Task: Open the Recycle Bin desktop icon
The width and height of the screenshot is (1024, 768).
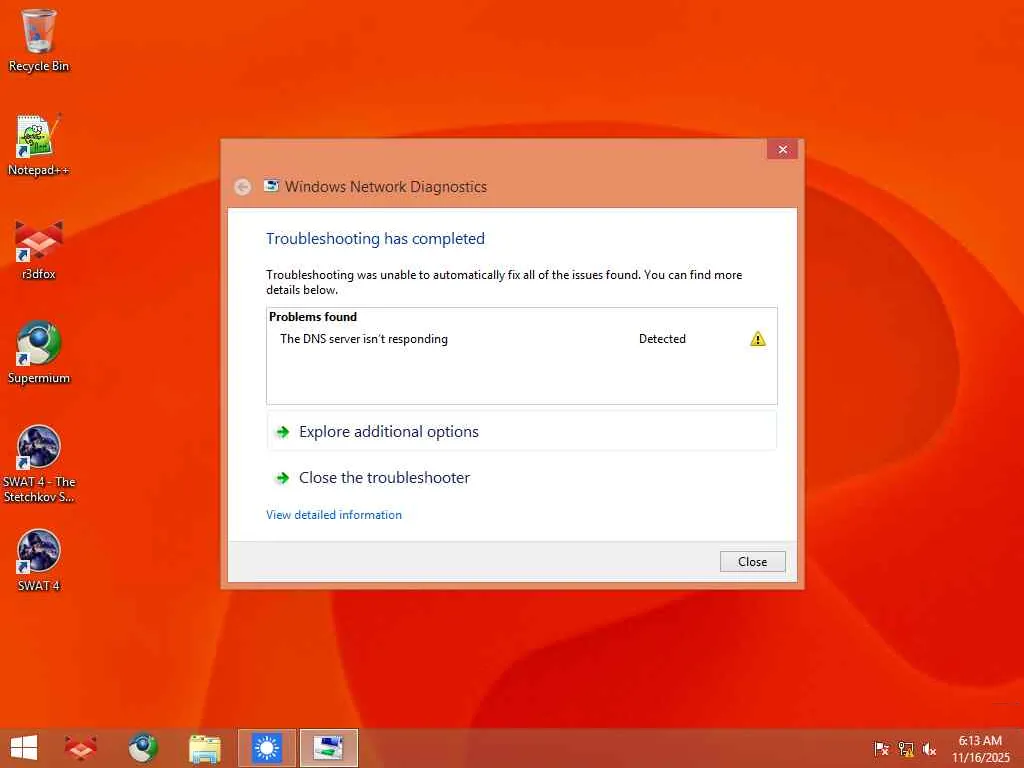Action: click(x=39, y=40)
